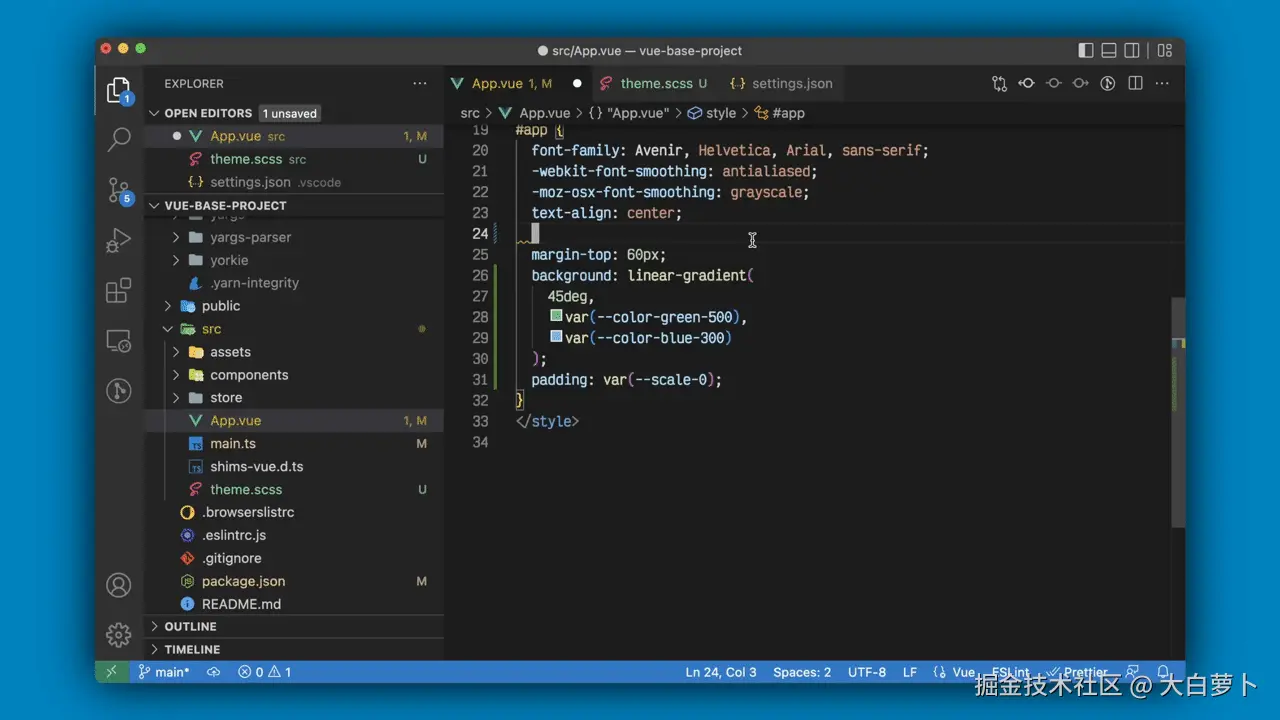Open remote window indicator in status bar
Screen dimensions: 1280x720
point(112,672)
